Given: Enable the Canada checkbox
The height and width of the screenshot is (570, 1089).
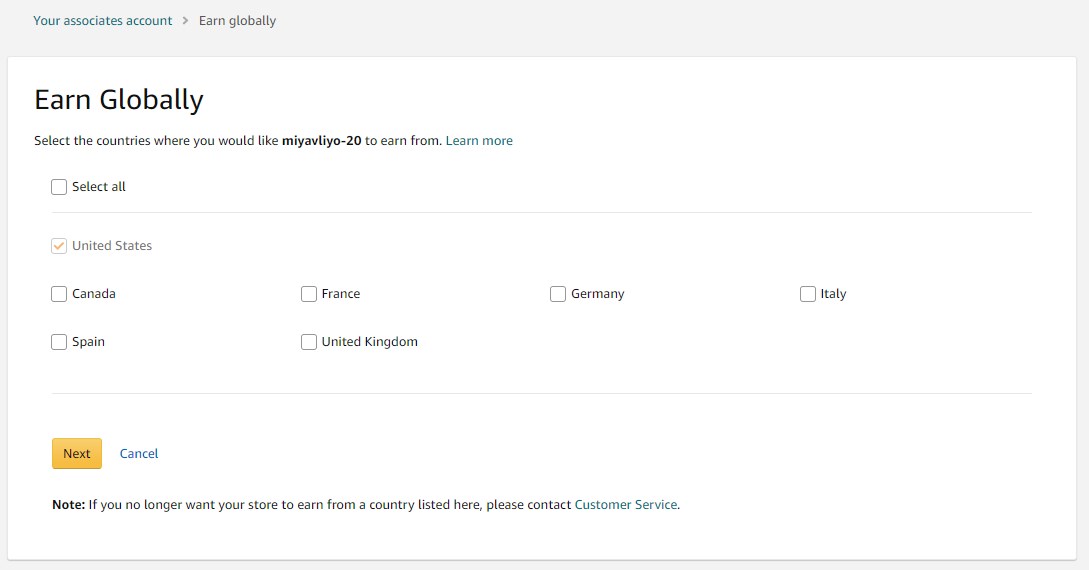Looking at the screenshot, I should [59, 294].
